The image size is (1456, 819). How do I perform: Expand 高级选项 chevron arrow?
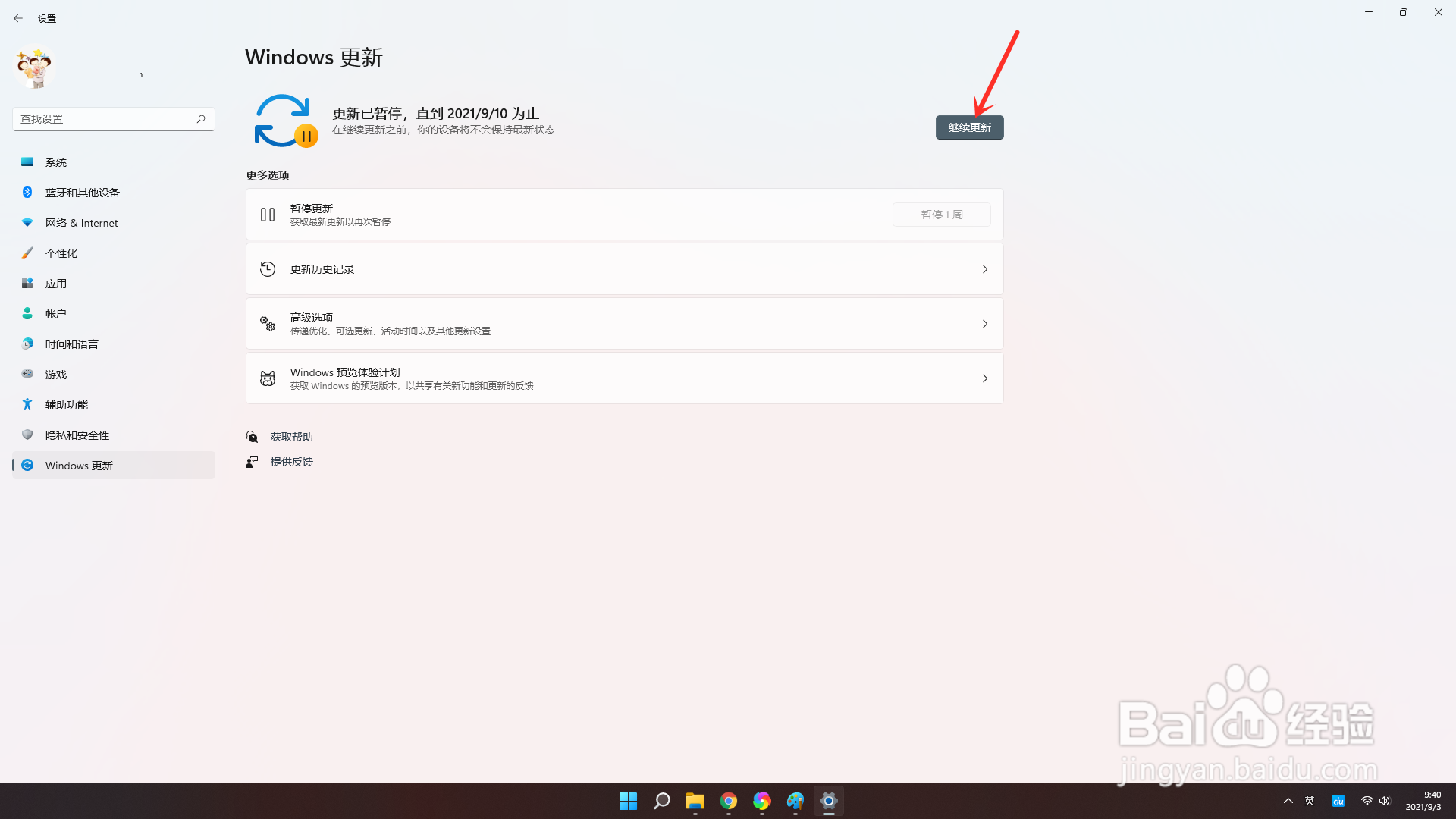pyautogui.click(x=984, y=324)
